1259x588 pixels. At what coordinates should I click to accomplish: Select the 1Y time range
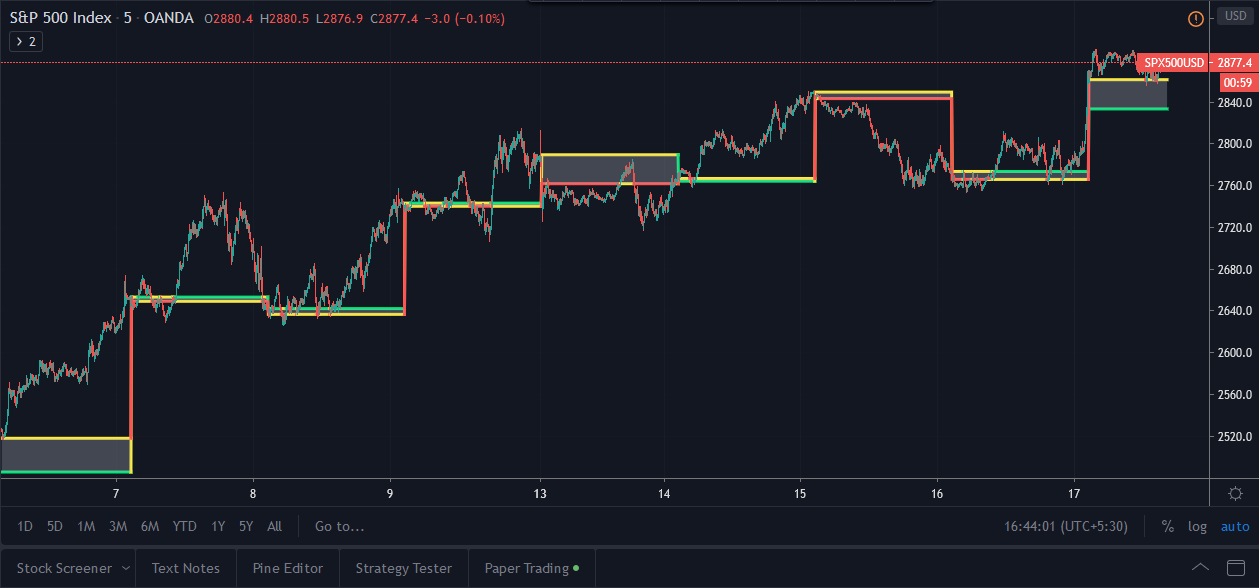tap(218, 526)
